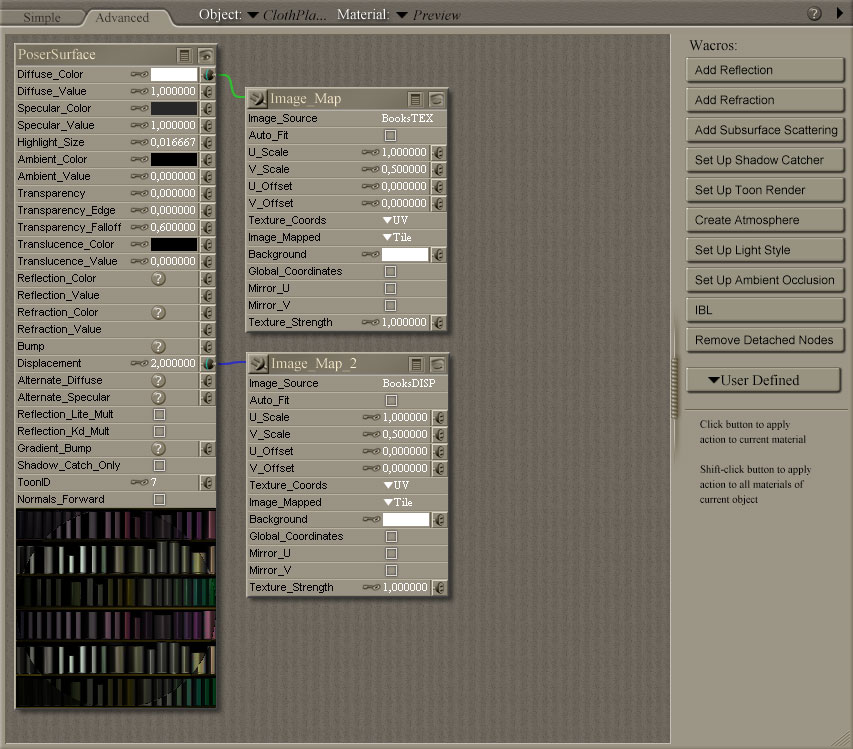Open Texture_Coords UV dropdown in Image_Map
The width and height of the screenshot is (853, 749).
(395, 220)
